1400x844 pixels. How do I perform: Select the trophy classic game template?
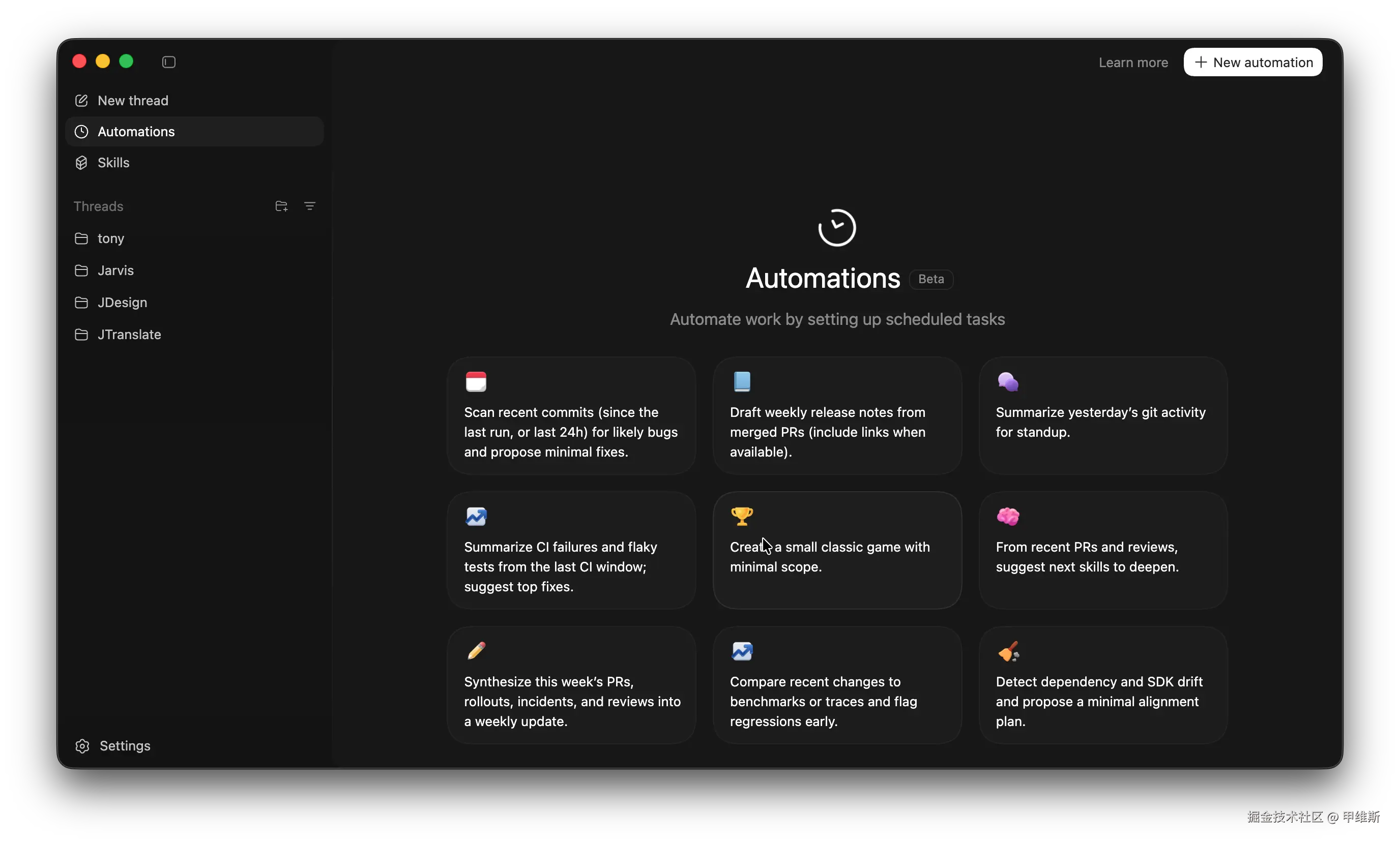tap(742, 516)
